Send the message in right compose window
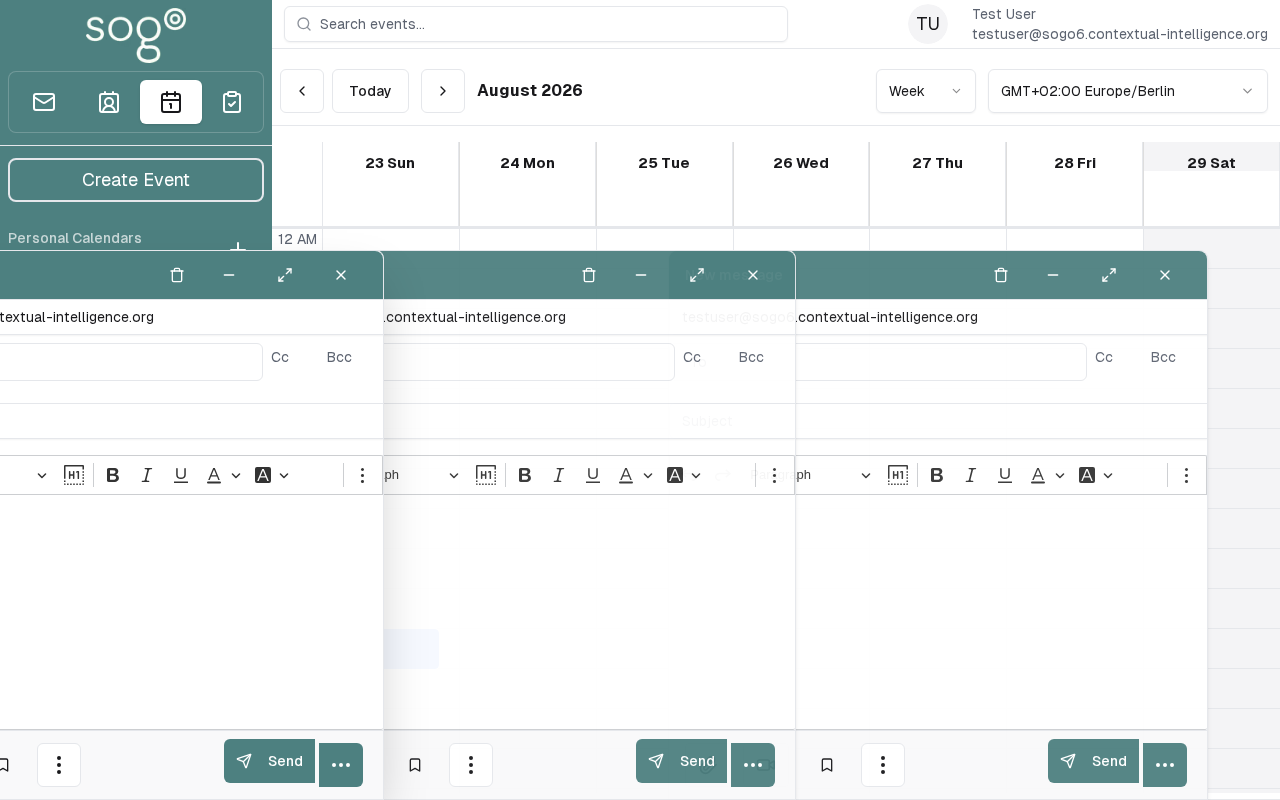The height and width of the screenshot is (800, 1280). pyautogui.click(x=1094, y=761)
